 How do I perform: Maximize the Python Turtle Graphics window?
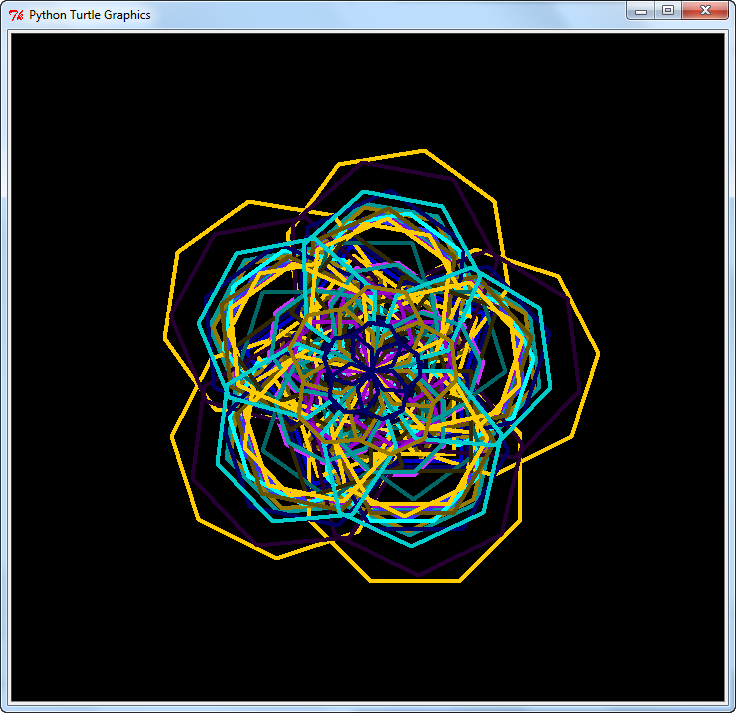[x=668, y=10]
